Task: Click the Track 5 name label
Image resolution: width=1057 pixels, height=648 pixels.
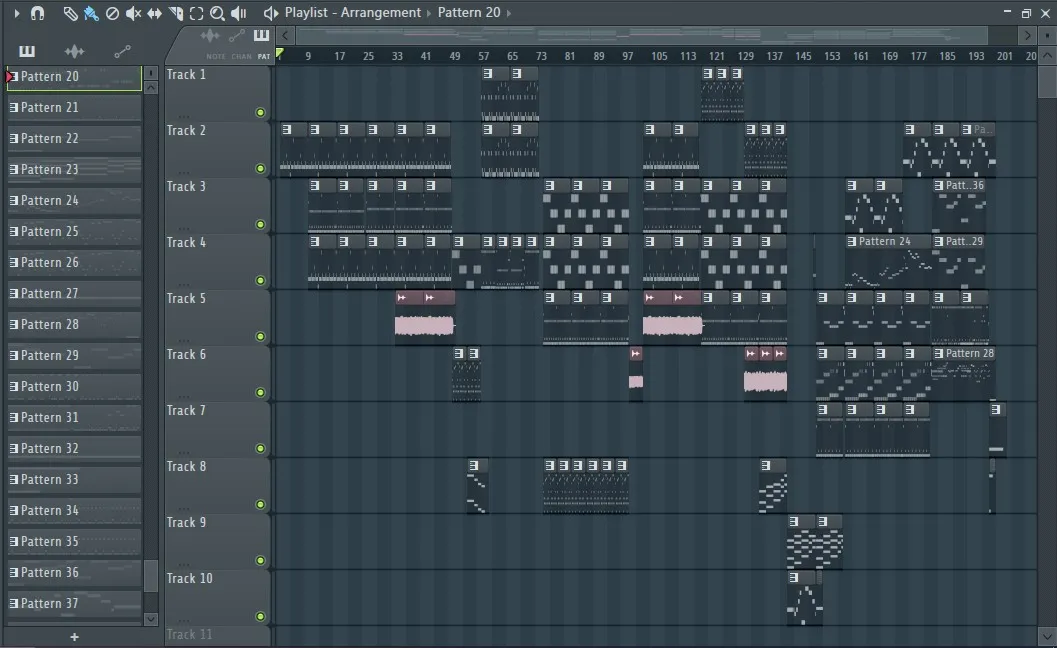Action: click(x=186, y=298)
